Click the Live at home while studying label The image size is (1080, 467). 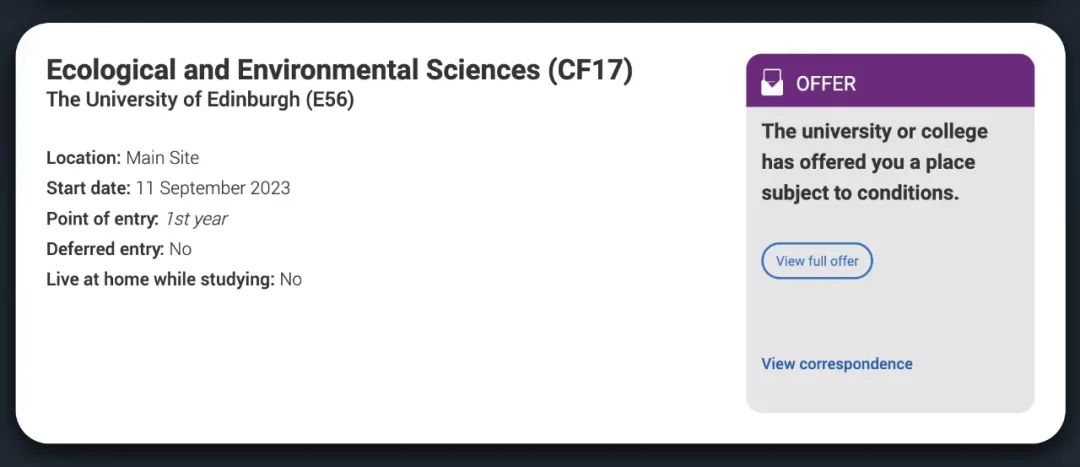[x=160, y=280]
